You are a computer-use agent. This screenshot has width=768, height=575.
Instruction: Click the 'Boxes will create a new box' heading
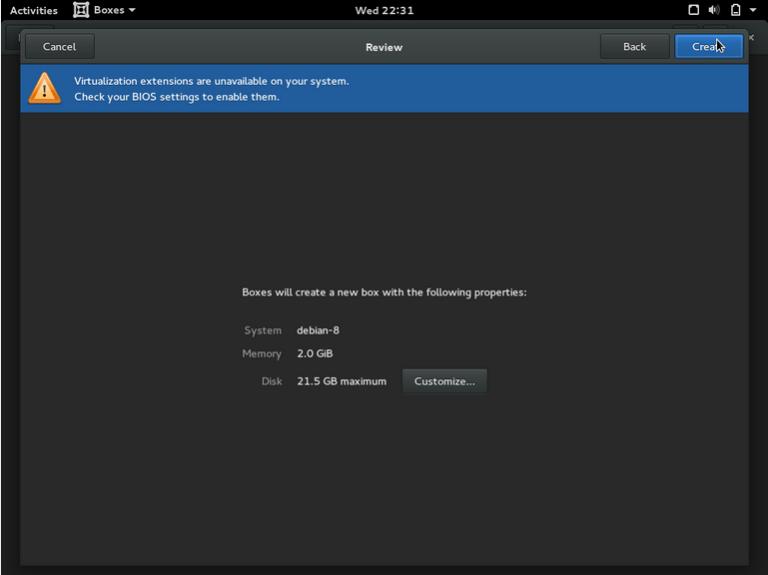click(384, 293)
